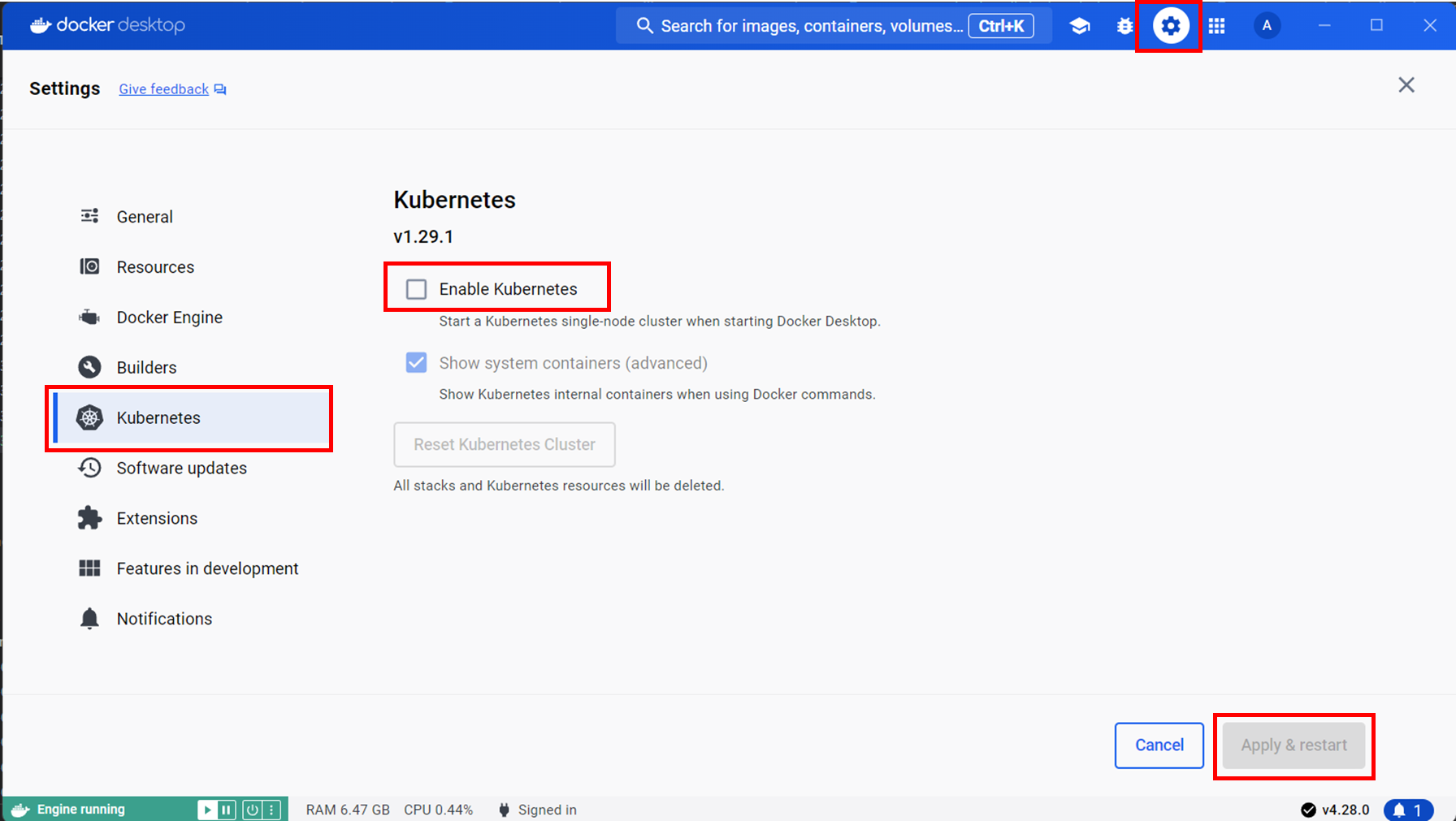
Task: Open the Learning center graduation cap icon
Action: coord(1079,26)
